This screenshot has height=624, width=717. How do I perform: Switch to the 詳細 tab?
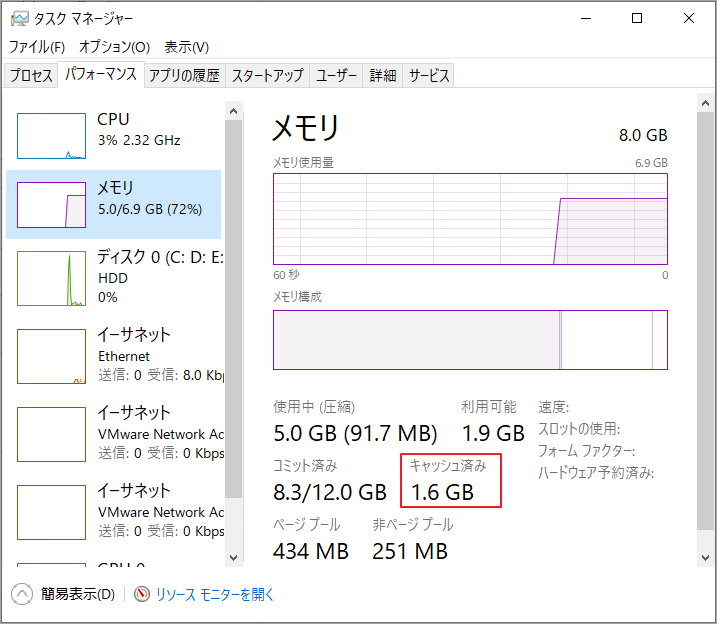pyautogui.click(x=383, y=75)
